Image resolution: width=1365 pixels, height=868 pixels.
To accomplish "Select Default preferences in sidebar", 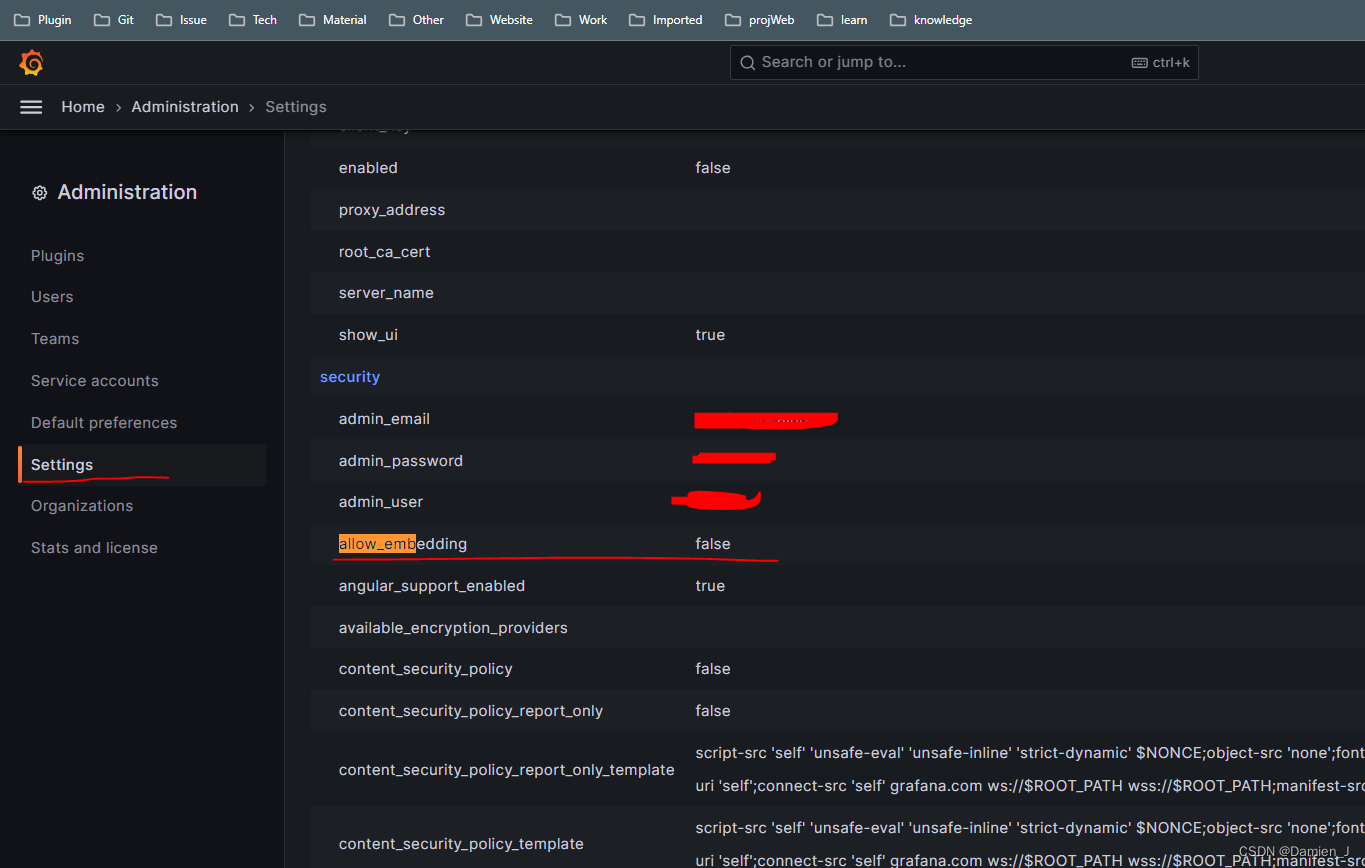I will [x=103, y=422].
